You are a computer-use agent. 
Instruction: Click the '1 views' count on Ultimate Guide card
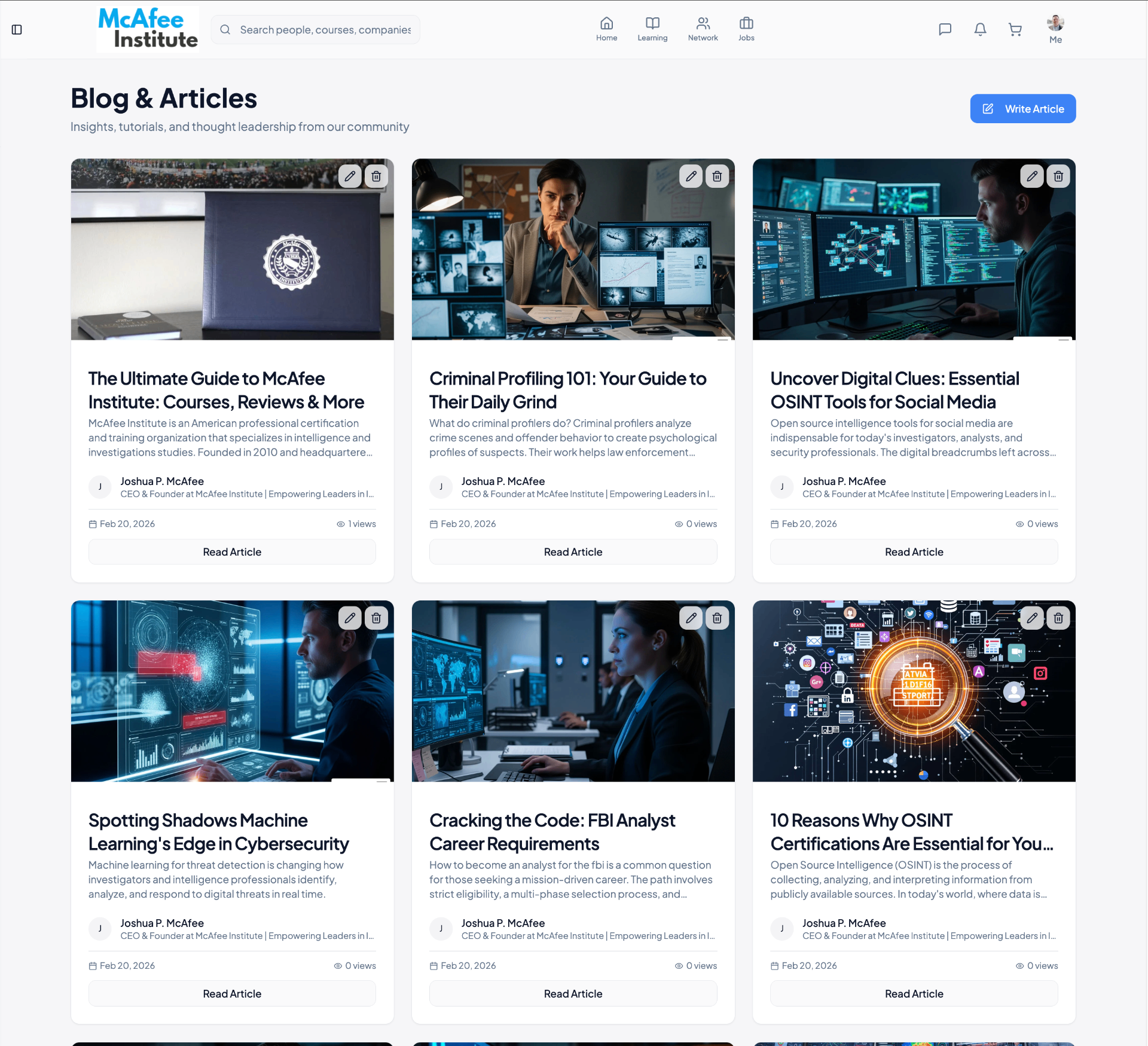356,524
